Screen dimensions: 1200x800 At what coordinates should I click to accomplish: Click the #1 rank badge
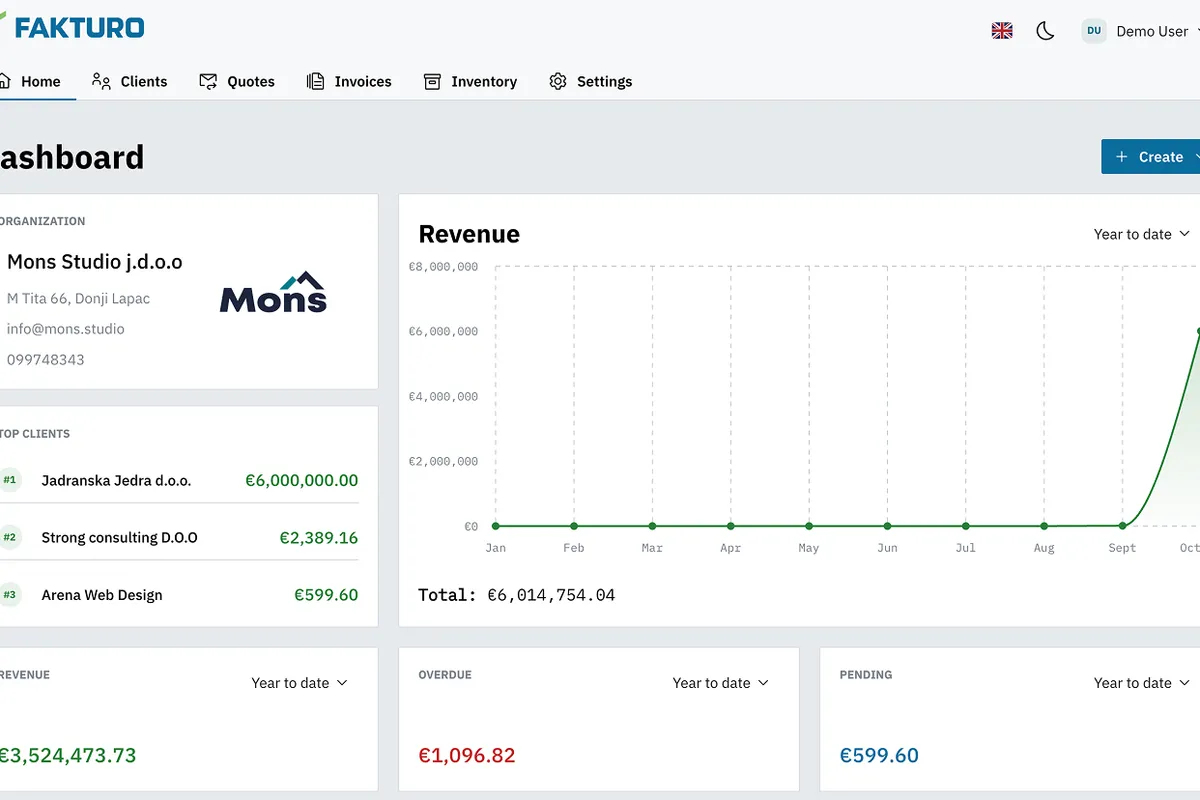point(10,480)
